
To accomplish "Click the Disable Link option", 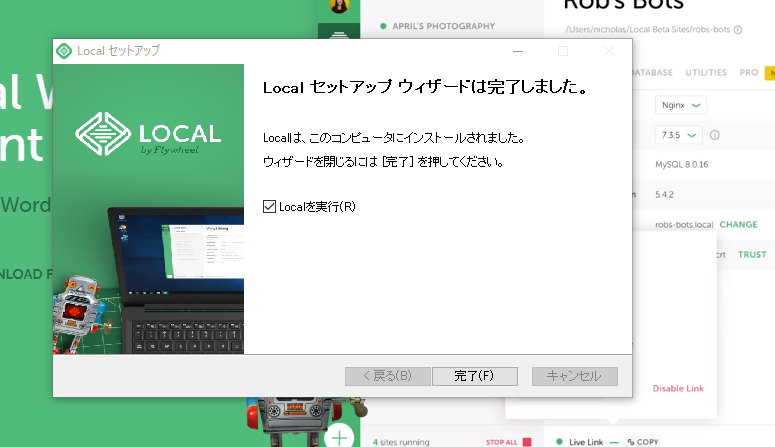I will (x=678, y=389).
